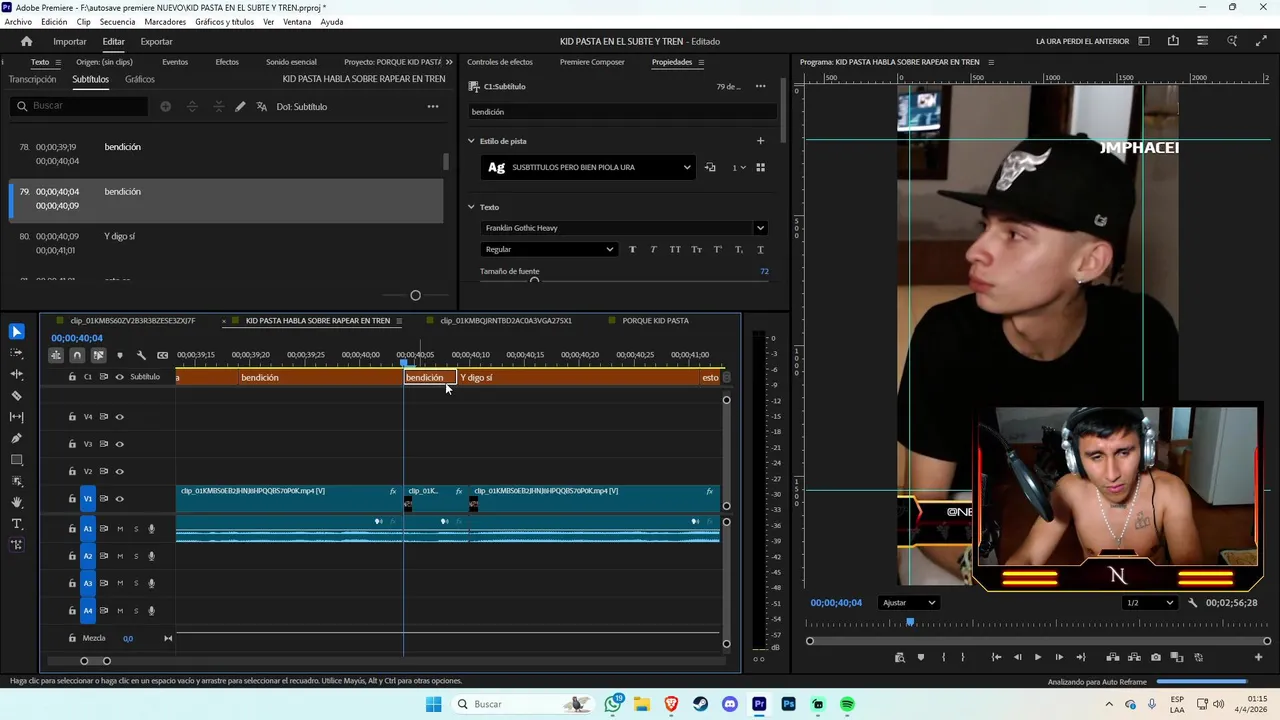The image size is (1280, 720).
Task: Click Mark Out bracket in program monitor
Action: coord(963,657)
